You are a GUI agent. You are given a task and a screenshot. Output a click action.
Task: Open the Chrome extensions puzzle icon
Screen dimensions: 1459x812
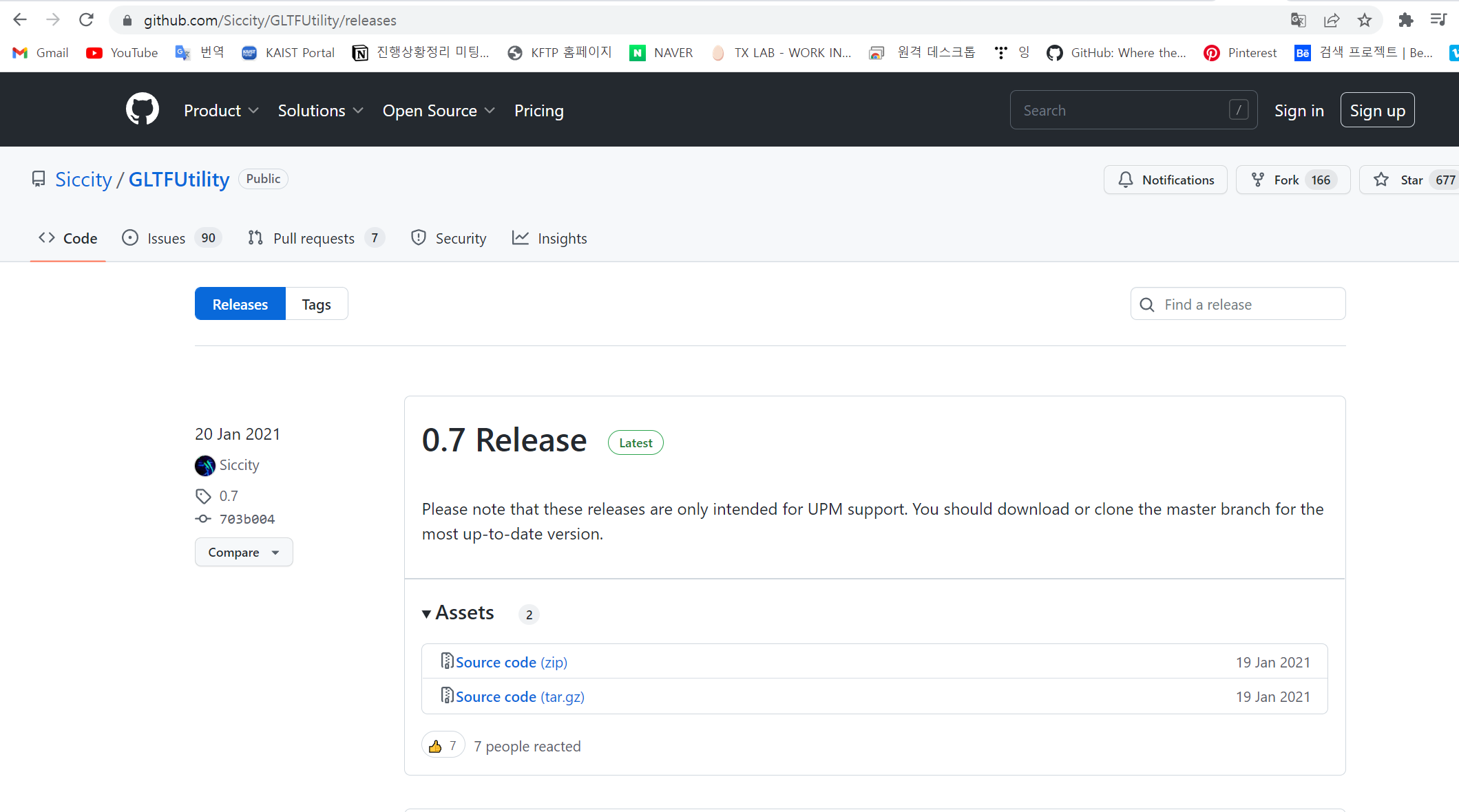pyautogui.click(x=1405, y=20)
